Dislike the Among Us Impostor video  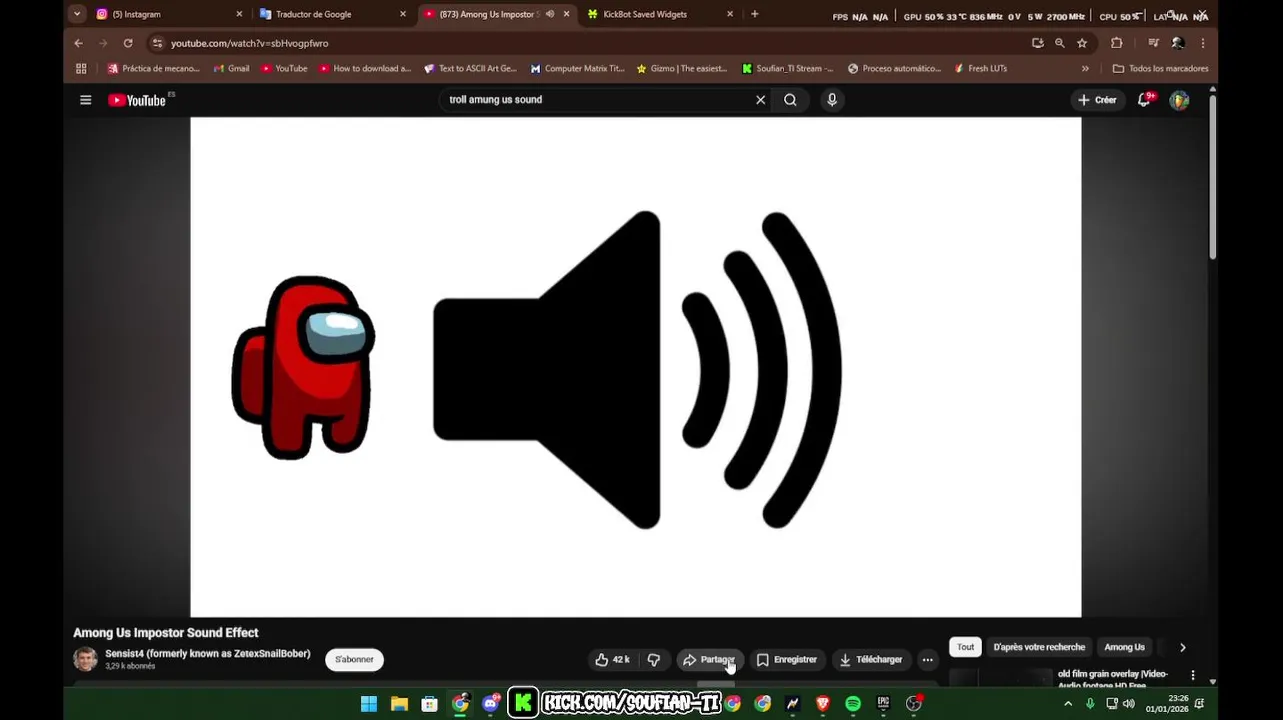click(654, 660)
